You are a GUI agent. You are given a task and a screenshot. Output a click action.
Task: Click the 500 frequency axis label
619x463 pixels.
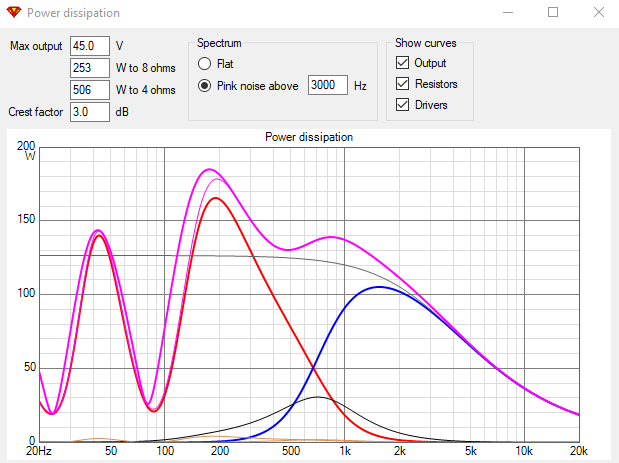(291, 451)
